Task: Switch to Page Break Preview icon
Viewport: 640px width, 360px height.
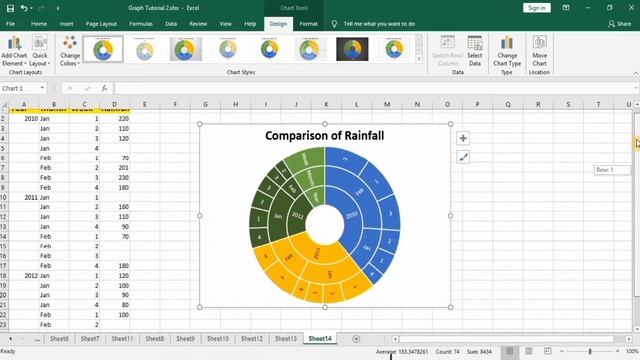Action: [x=547, y=351]
